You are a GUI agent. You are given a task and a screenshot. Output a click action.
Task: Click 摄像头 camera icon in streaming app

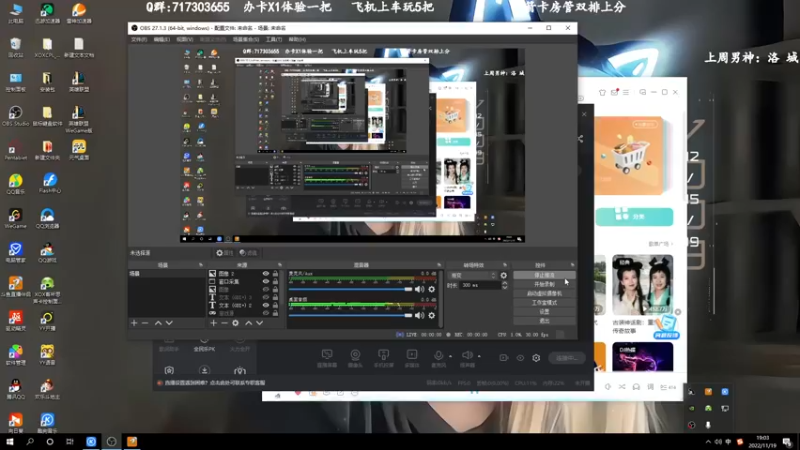tap(355, 355)
